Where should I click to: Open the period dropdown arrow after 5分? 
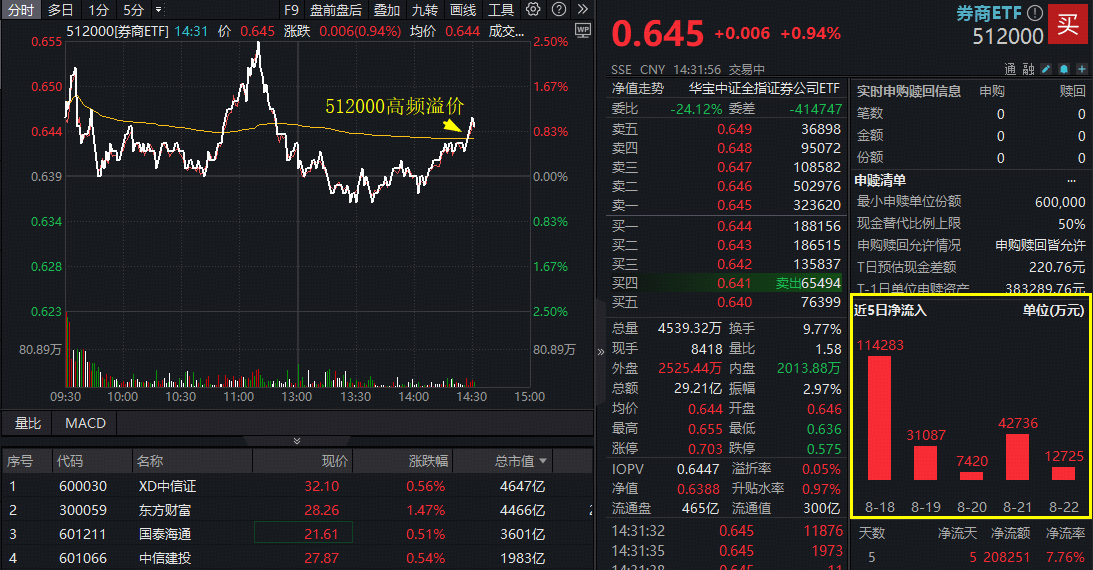point(158,10)
